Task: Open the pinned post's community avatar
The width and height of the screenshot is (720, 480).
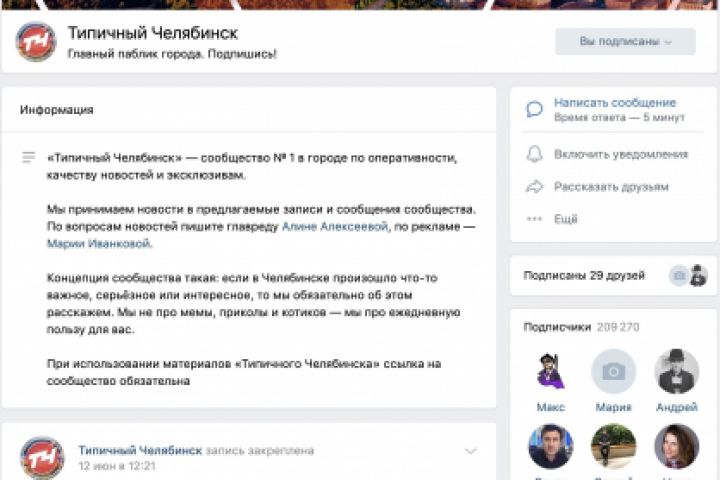Action: [x=42, y=457]
